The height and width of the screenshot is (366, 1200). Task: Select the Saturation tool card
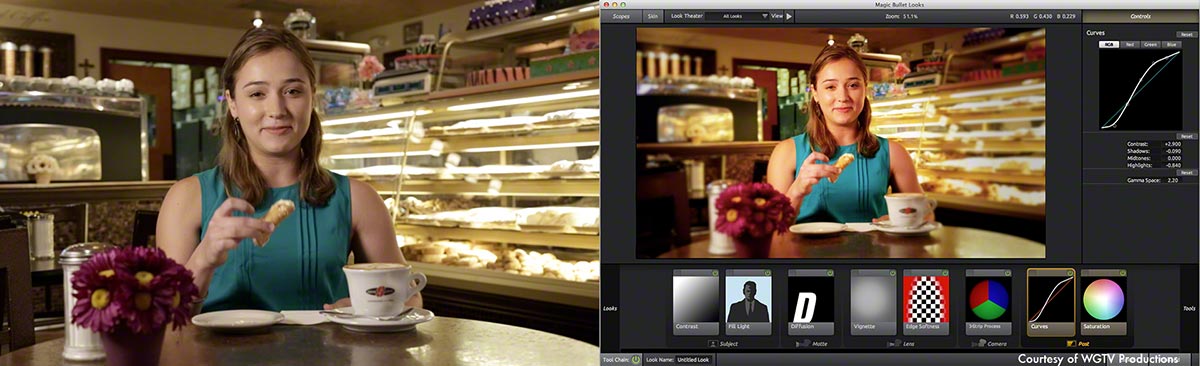click(x=1104, y=303)
